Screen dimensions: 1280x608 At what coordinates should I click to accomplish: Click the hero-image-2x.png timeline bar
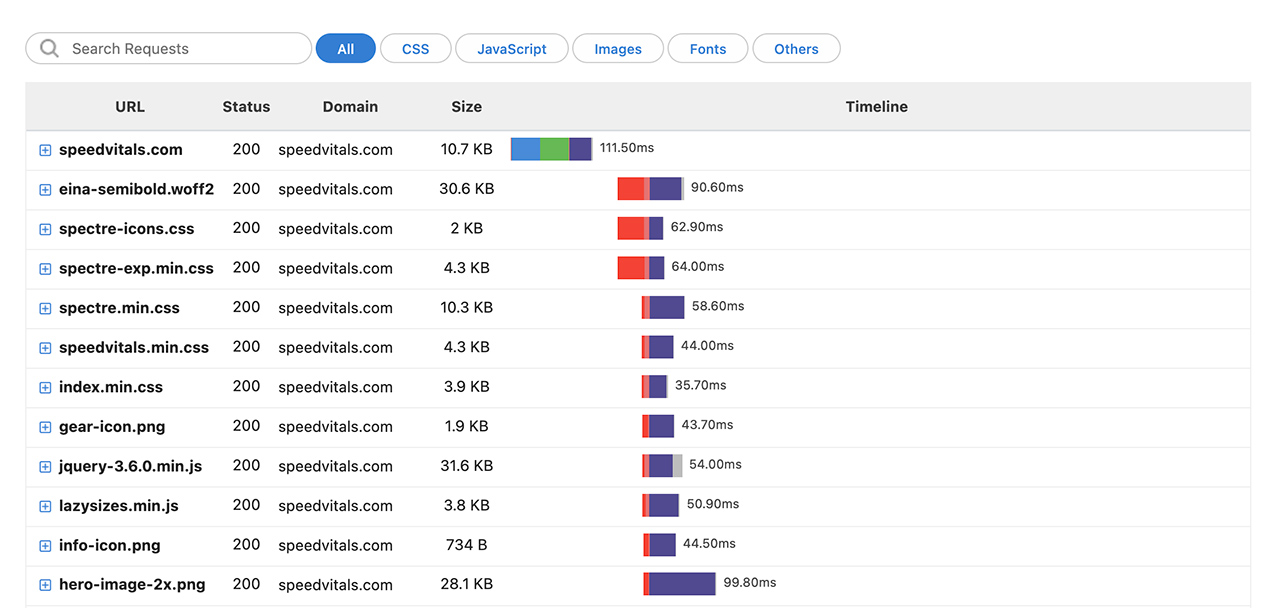coord(682,584)
